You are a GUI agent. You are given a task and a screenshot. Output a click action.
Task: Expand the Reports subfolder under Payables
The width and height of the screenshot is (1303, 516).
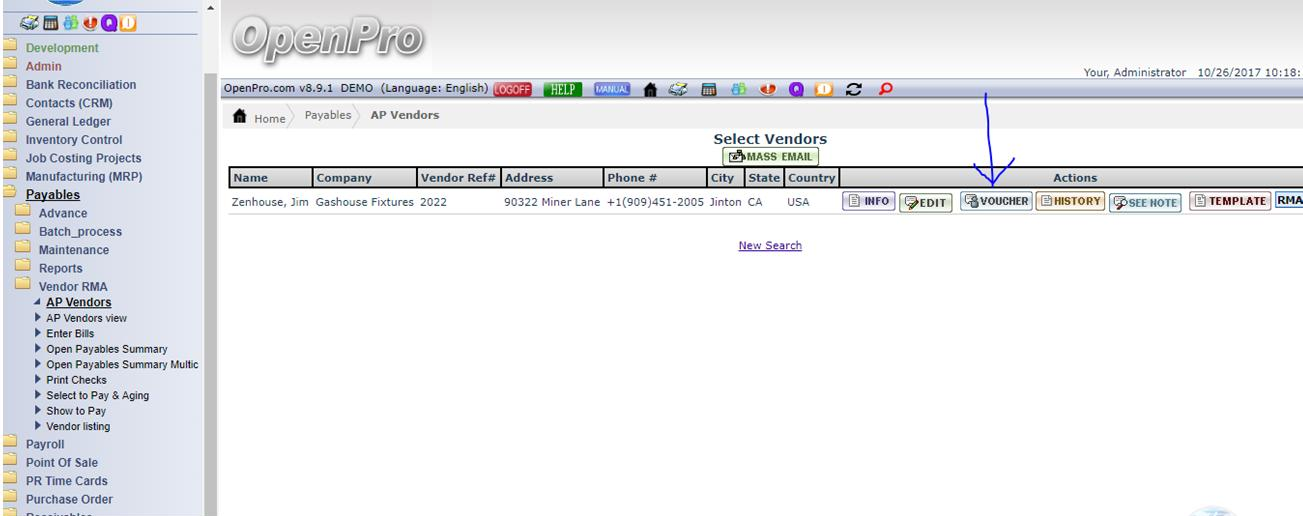click(x=60, y=268)
